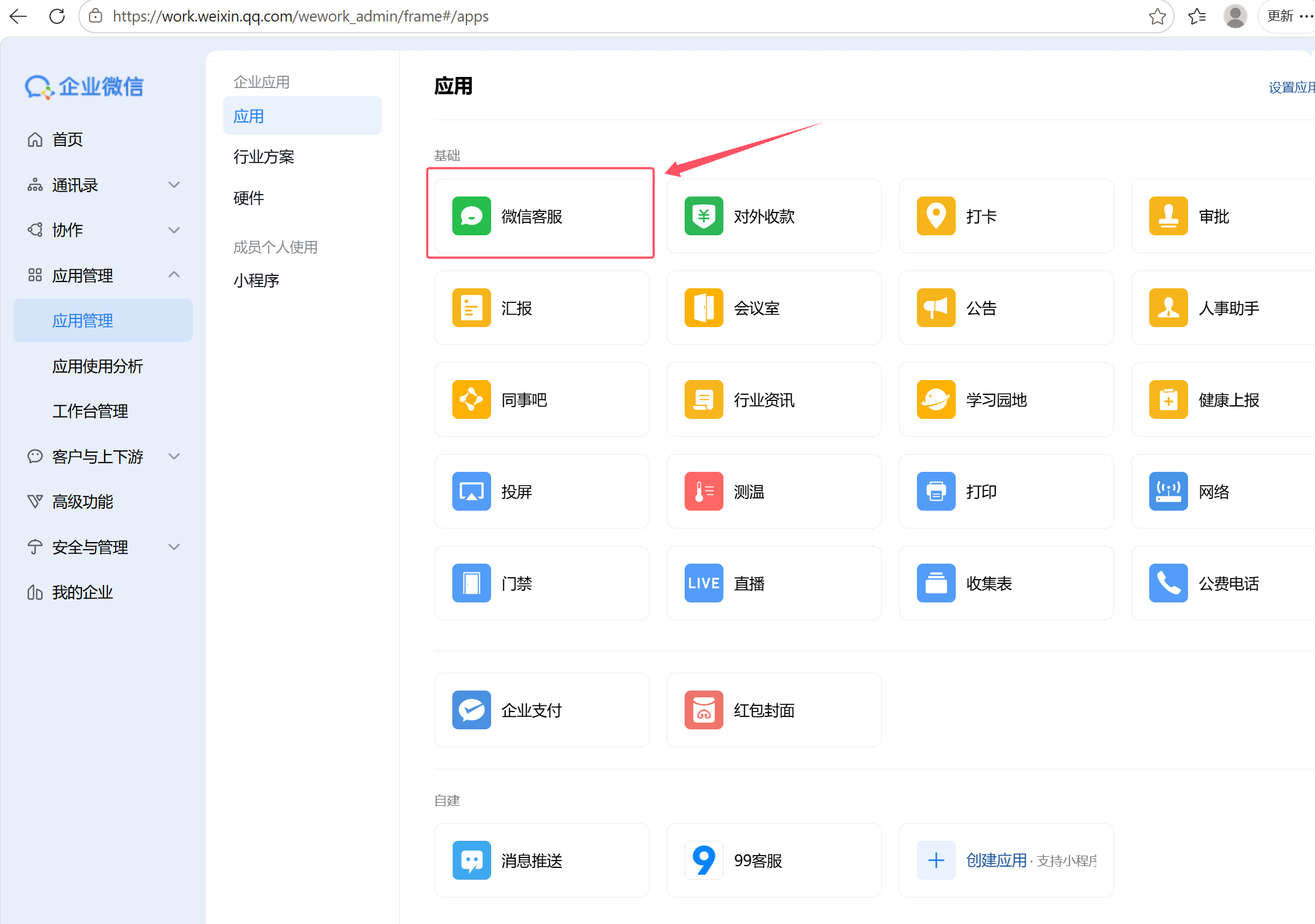Screen dimensions: 1315x924
Task: Open the 同事吧 icon
Action: 471,400
